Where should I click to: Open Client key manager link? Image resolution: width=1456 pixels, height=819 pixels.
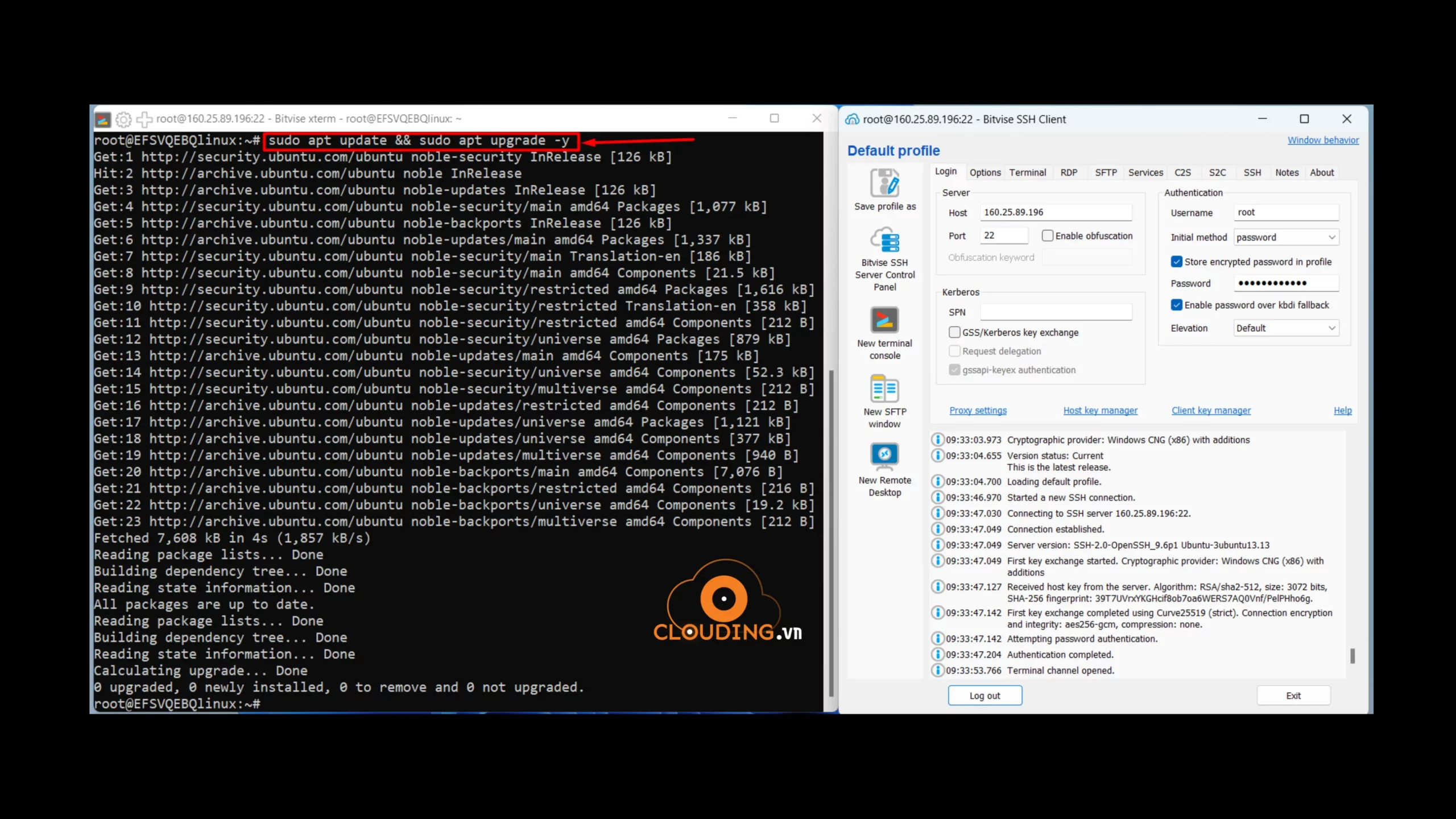[1211, 410]
